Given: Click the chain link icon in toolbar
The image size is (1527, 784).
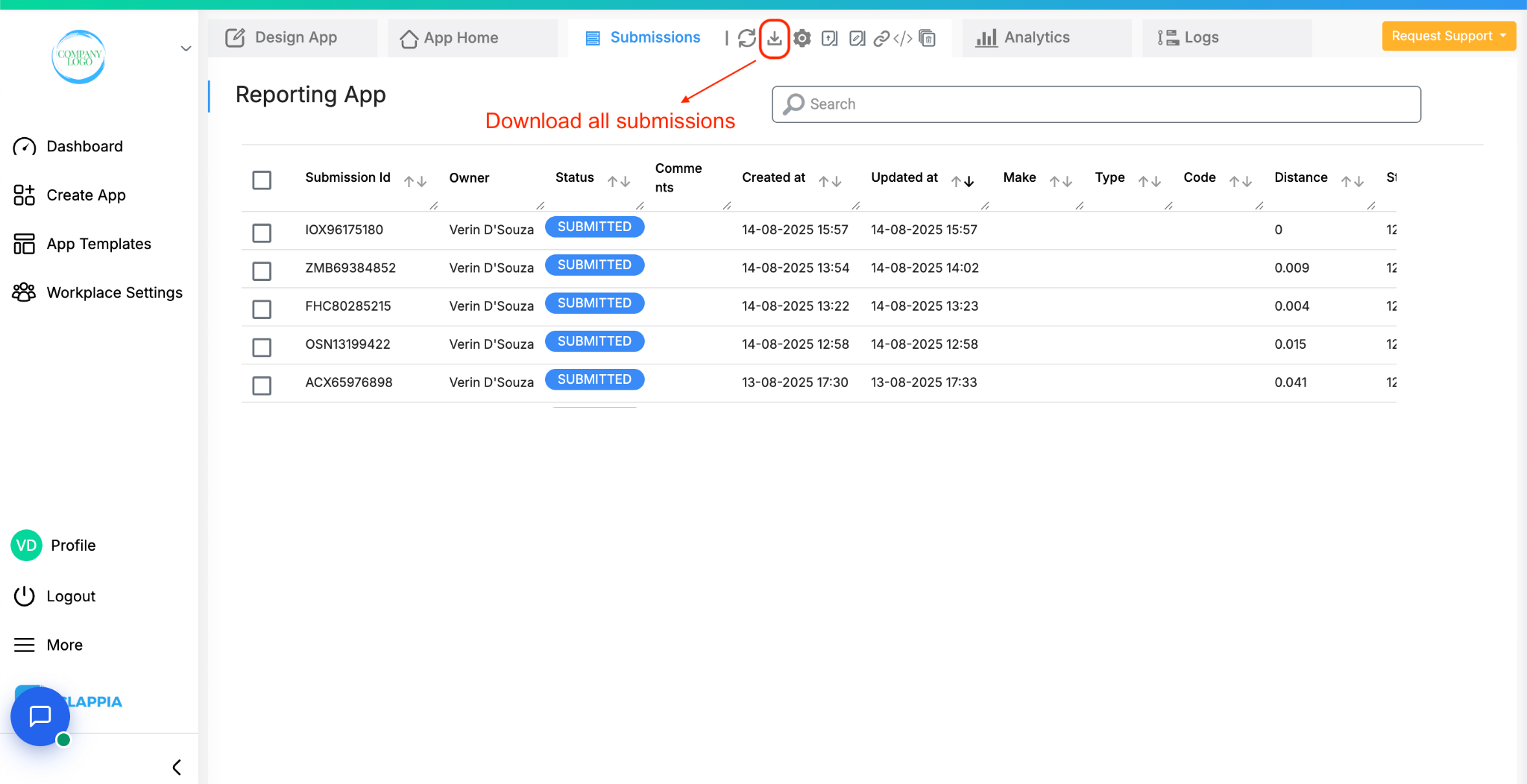Looking at the screenshot, I should pos(881,38).
